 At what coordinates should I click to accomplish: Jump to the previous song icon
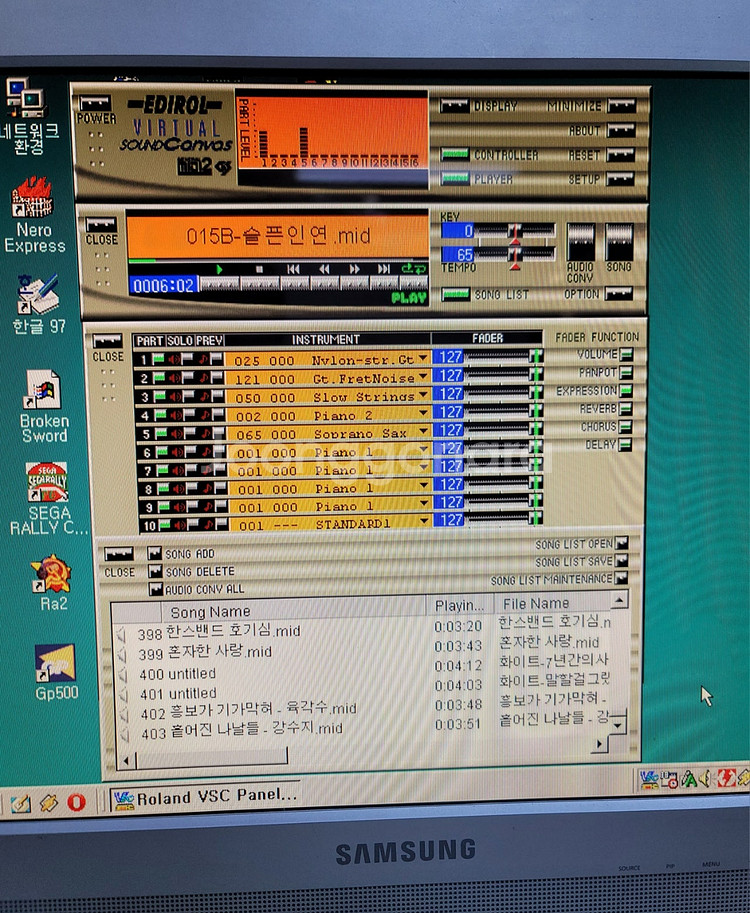(x=293, y=269)
